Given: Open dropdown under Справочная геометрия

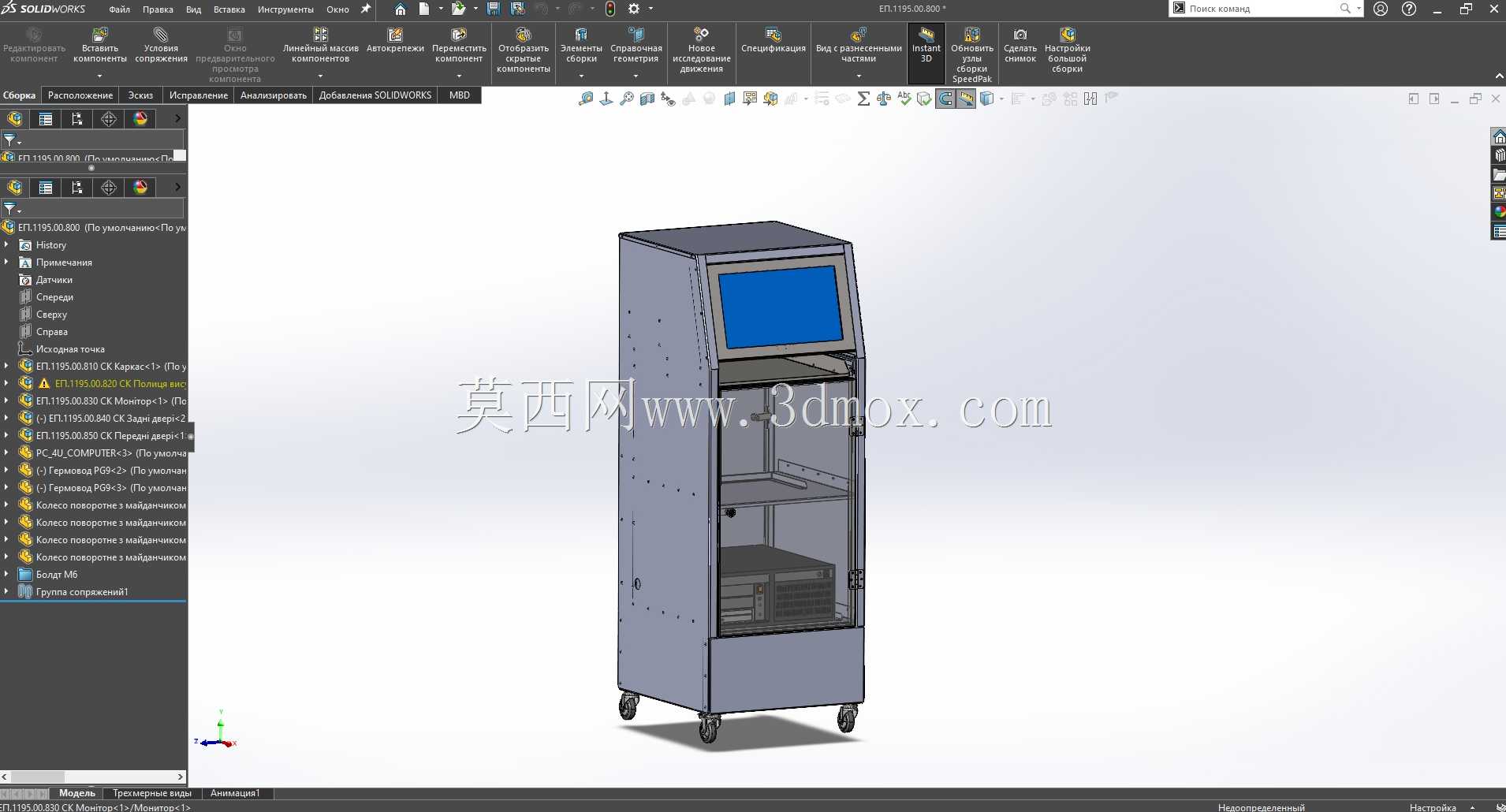Looking at the screenshot, I should 636,76.
